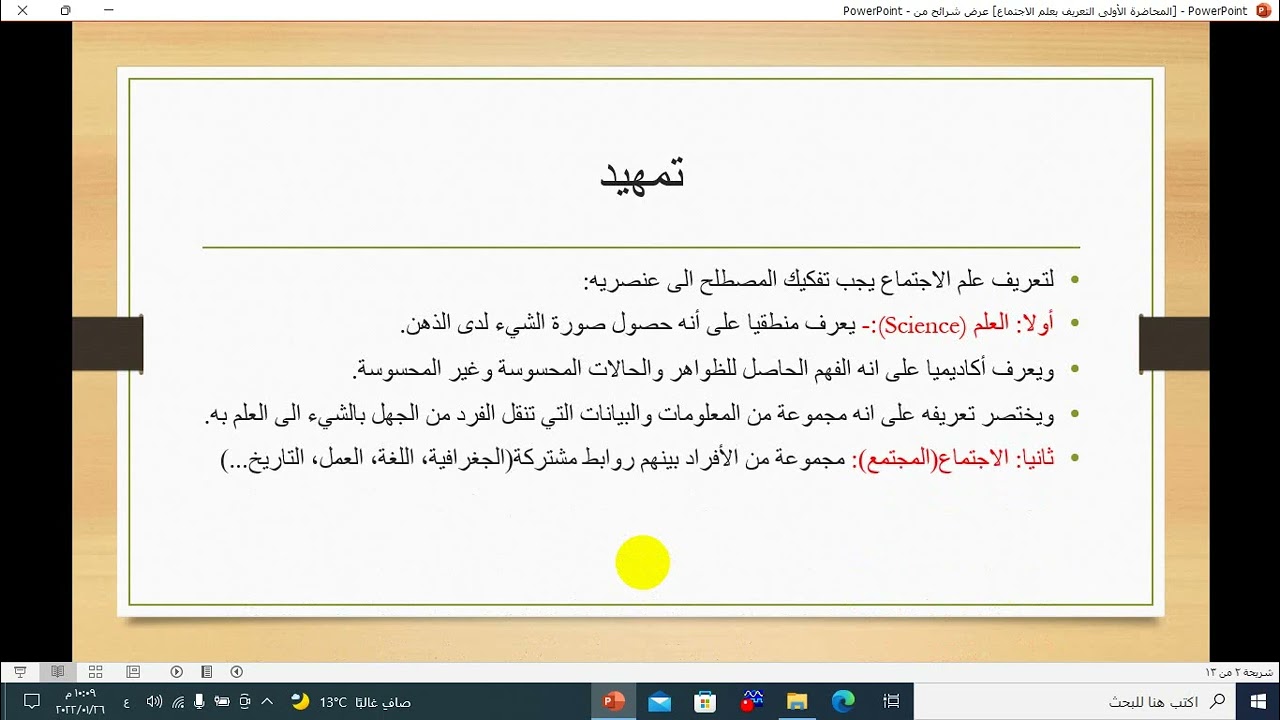Open battery status in system tray
1280x720 pixels.
pyautogui.click(x=222, y=702)
